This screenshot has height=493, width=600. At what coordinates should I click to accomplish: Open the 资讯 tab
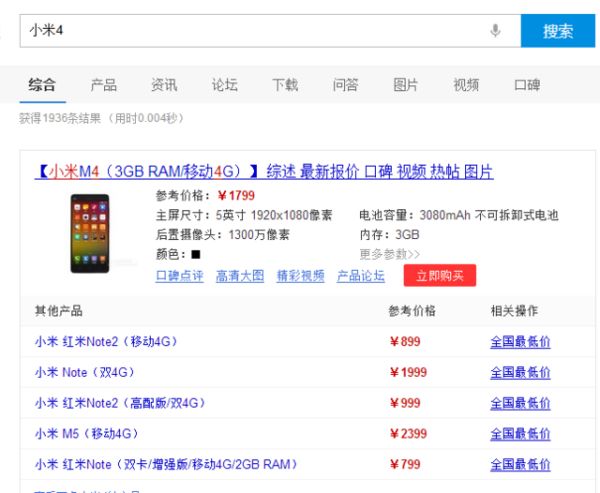point(164,85)
